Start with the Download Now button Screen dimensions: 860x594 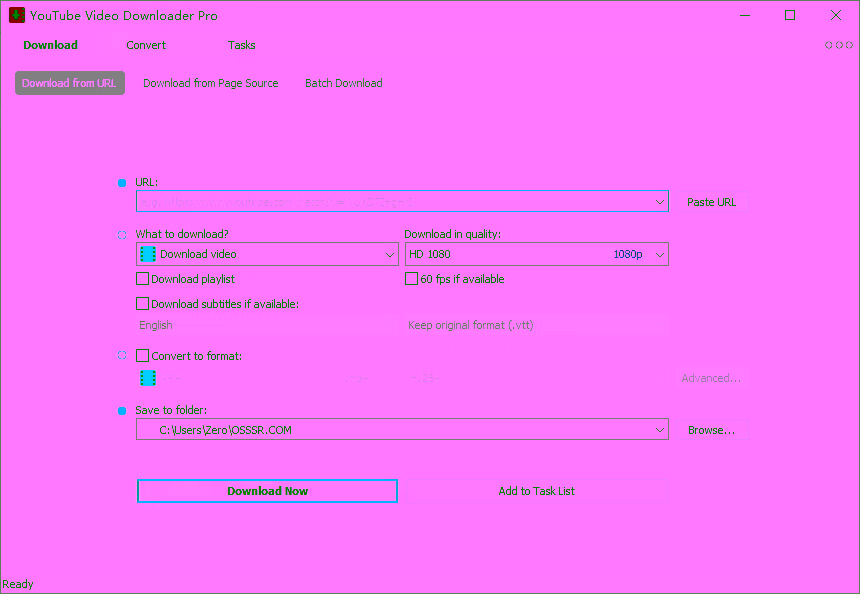(x=267, y=491)
